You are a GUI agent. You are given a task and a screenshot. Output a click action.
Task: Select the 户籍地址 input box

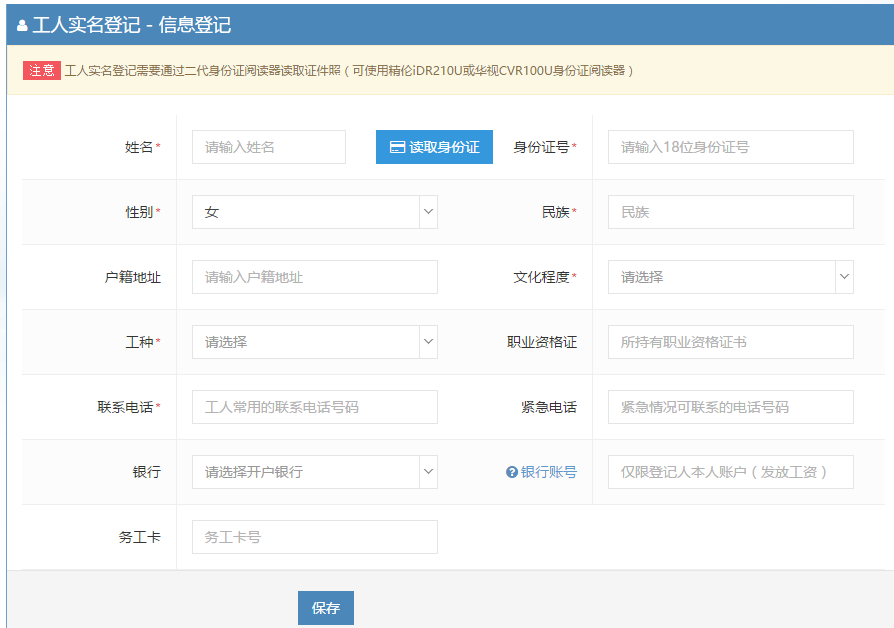click(314, 277)
